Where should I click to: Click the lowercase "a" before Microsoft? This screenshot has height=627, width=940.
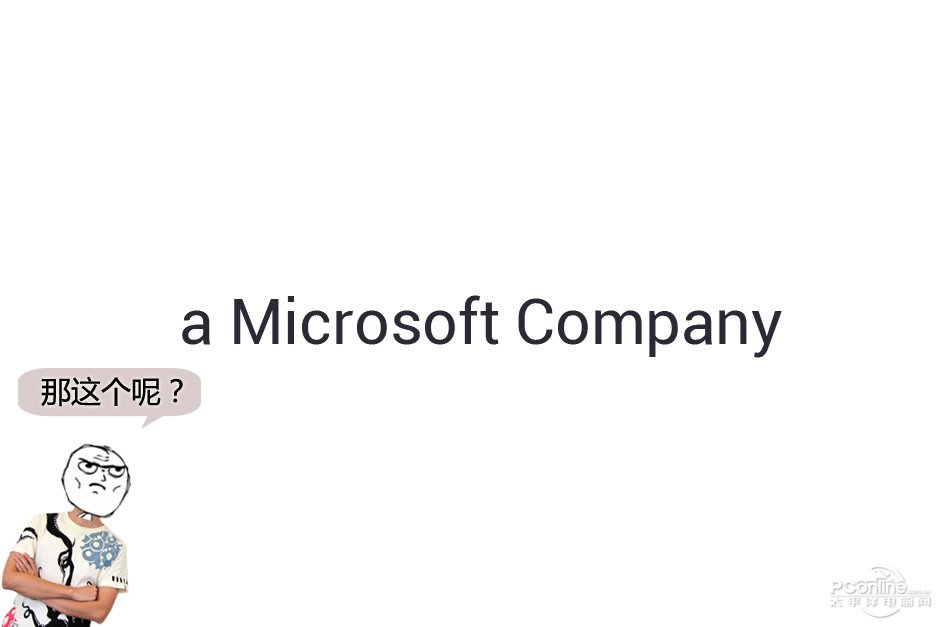[196, 327]
